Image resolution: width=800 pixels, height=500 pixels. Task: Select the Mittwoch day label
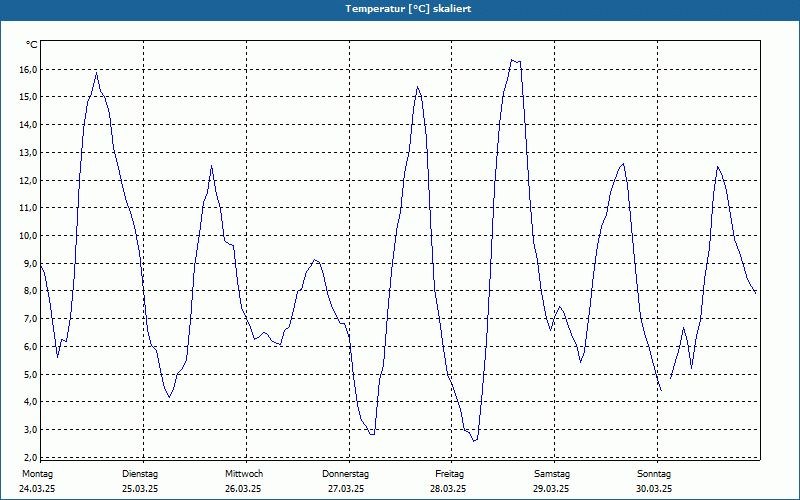tap(244, 474)
